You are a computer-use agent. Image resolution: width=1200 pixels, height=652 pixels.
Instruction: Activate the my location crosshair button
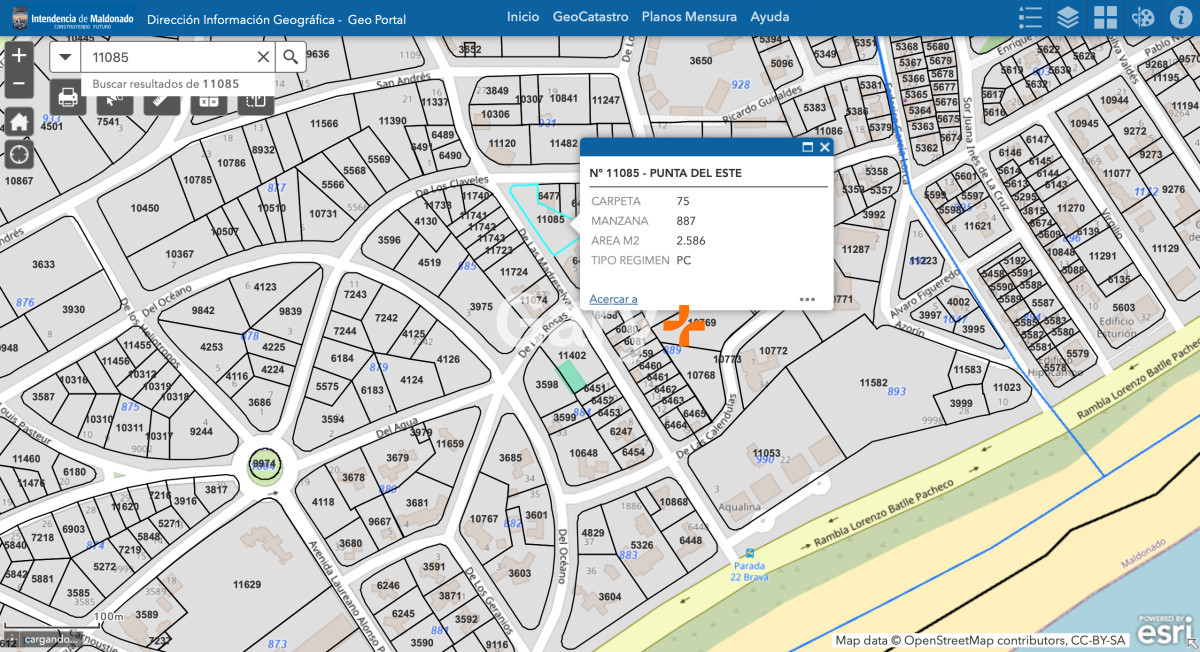point(19,154)
